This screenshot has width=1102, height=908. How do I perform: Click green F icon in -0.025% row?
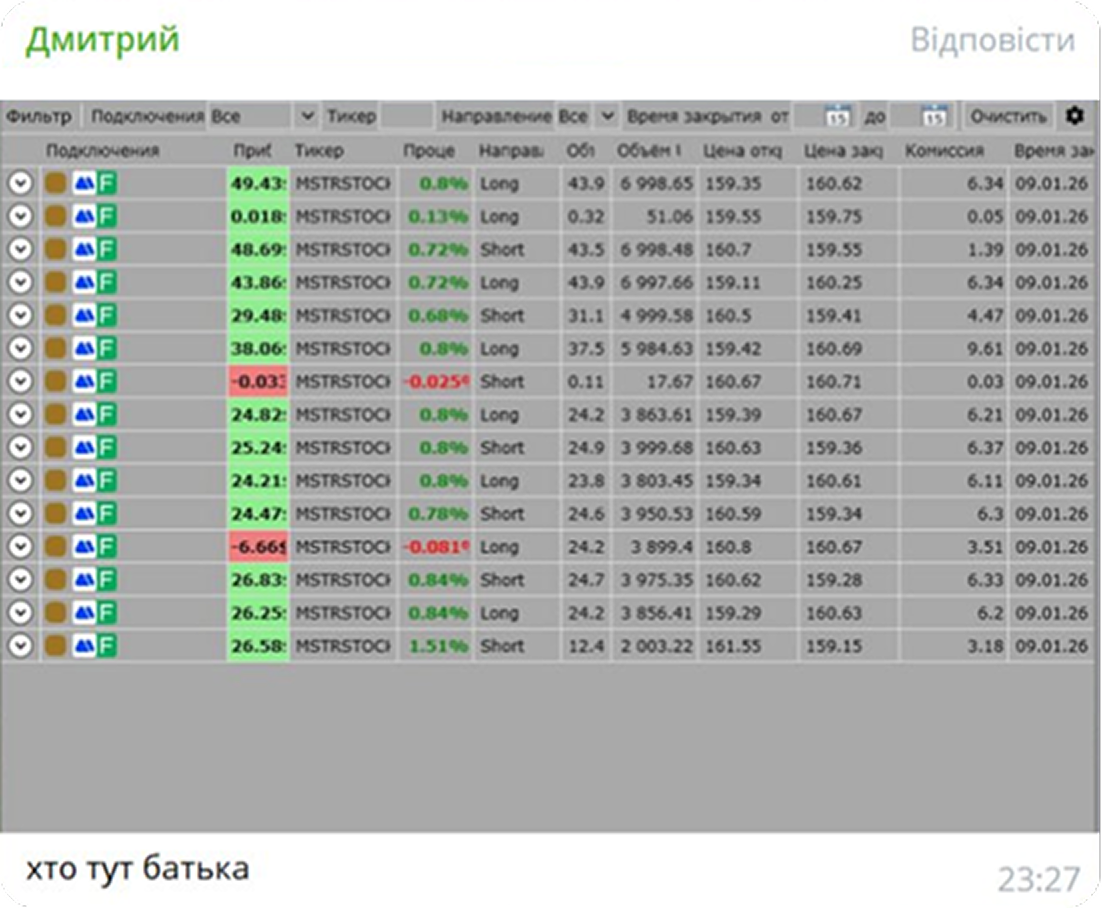click(106, 382)
